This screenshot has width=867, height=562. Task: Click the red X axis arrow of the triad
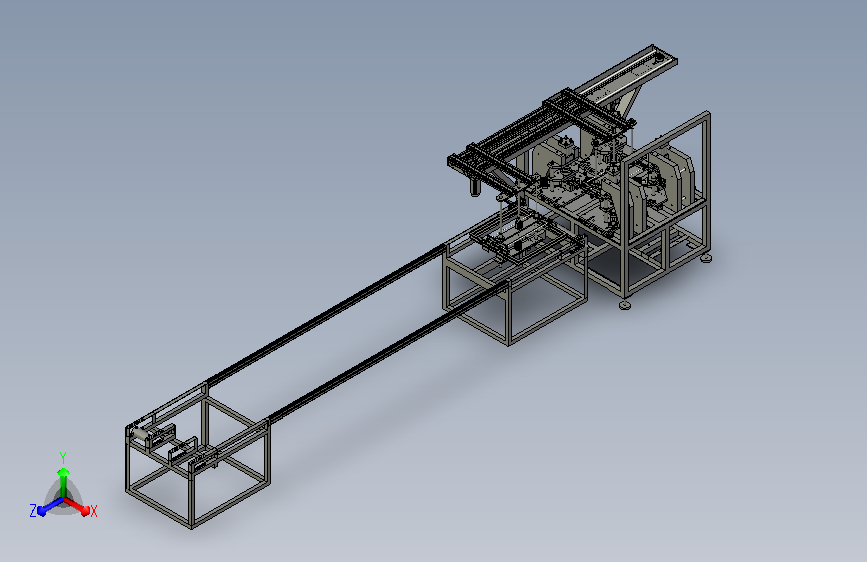point(77,506)
